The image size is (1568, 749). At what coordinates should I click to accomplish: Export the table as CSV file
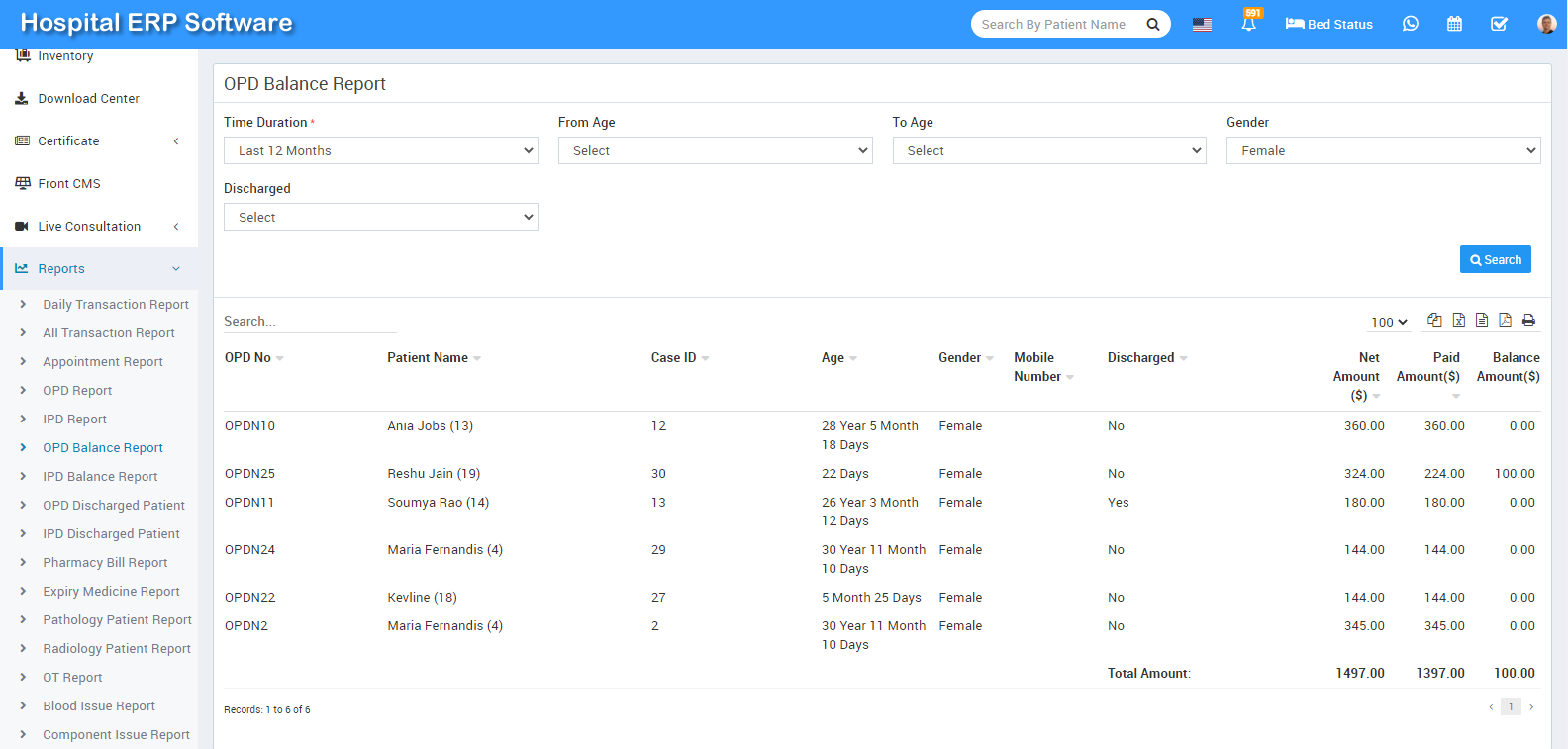[x=1482, y=320]
